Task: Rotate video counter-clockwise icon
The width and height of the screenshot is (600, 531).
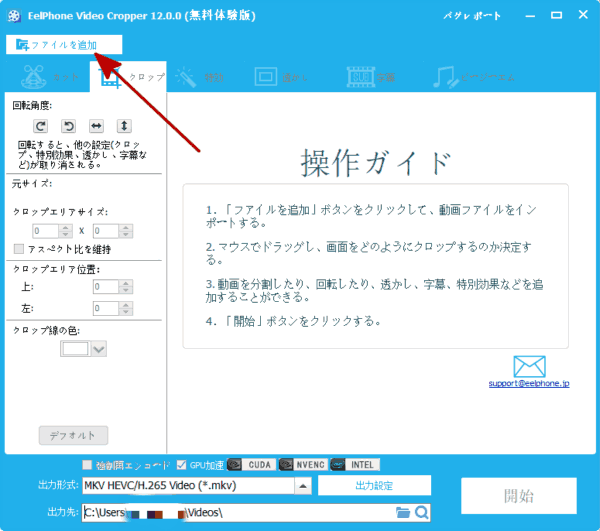Action: [68, 126]
